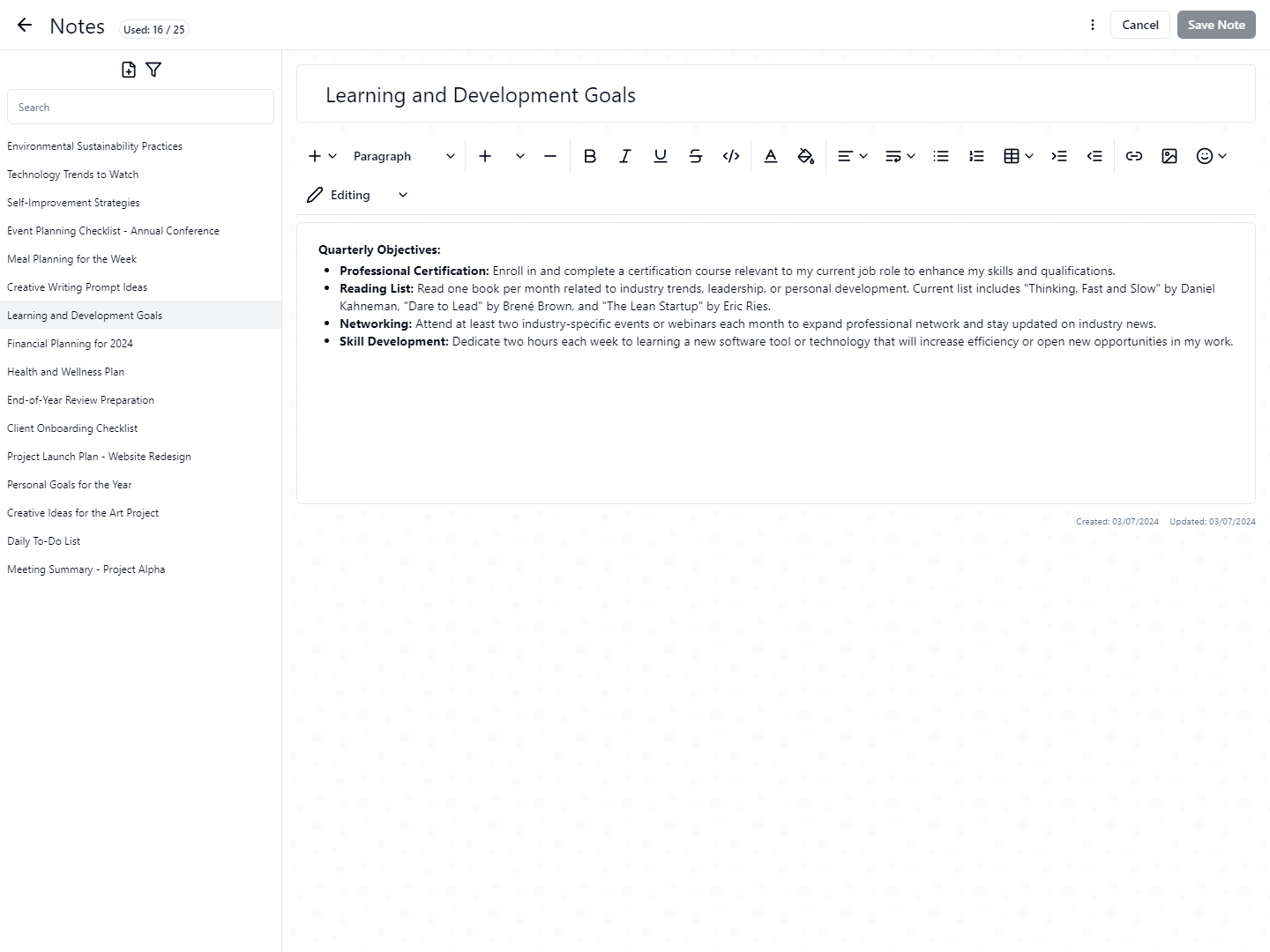Open the text alignment dropdown
The height and width of the screenshot is (952, 1270).
coord(852,156)
